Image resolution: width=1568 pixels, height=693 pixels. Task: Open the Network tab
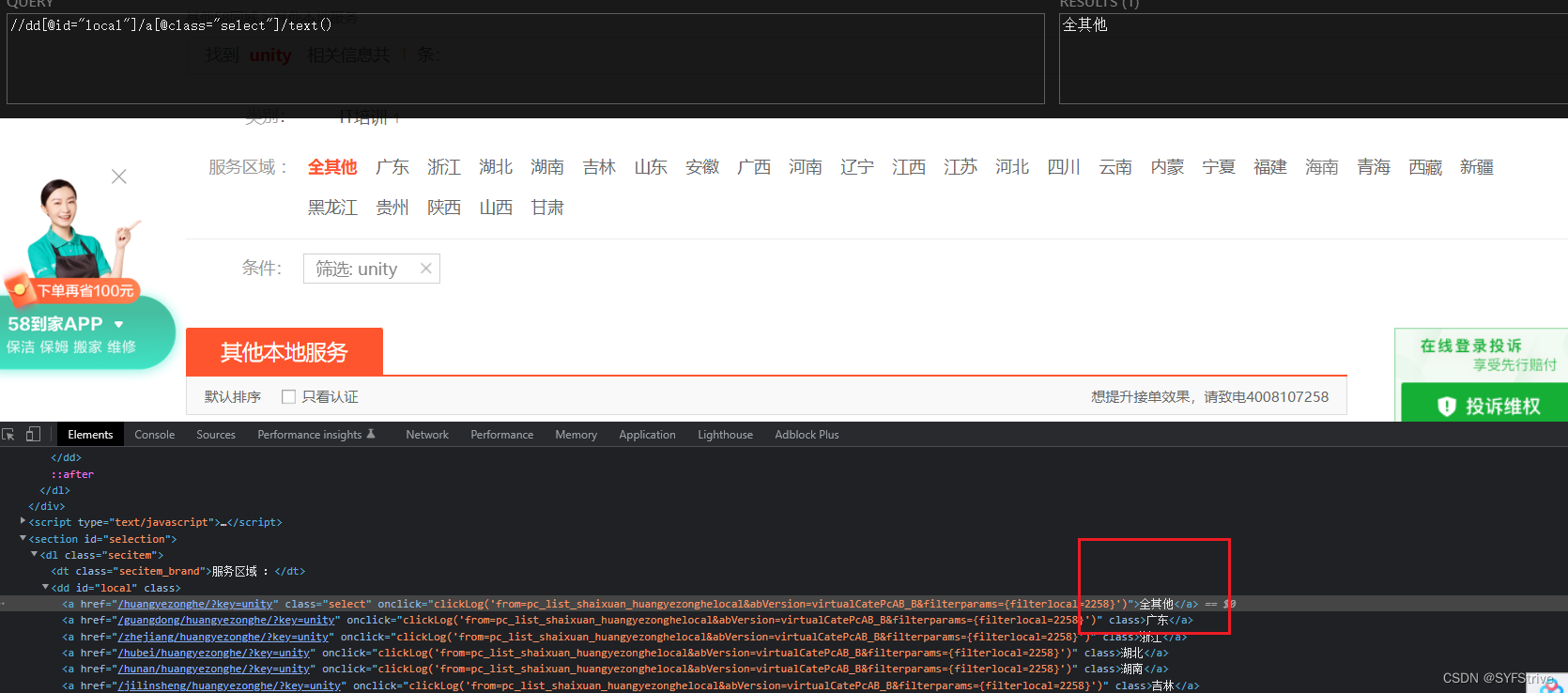pyautogui.click(x=427, y=435)
